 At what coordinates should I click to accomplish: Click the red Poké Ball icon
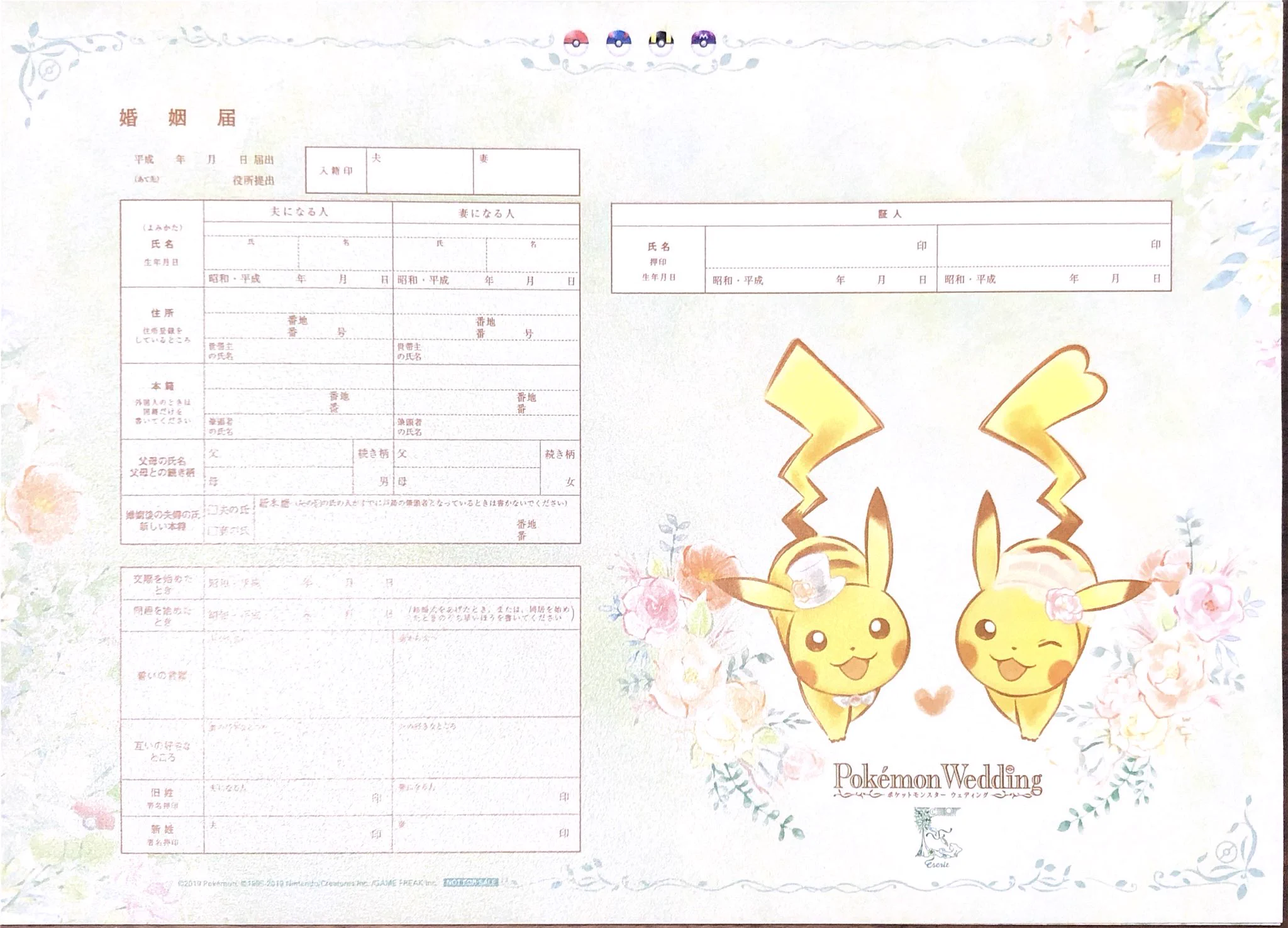576,41
